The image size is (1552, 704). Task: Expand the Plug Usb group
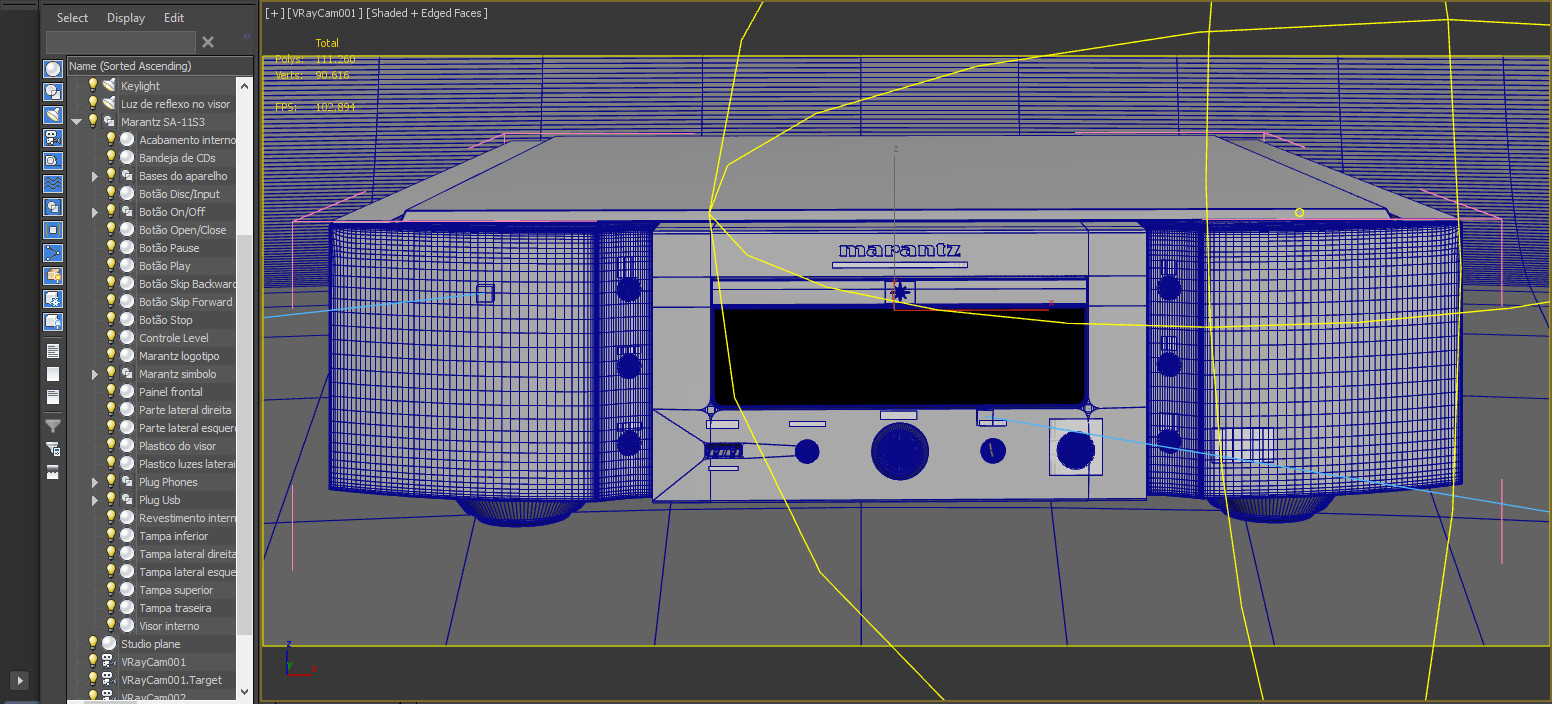point(95,500)
